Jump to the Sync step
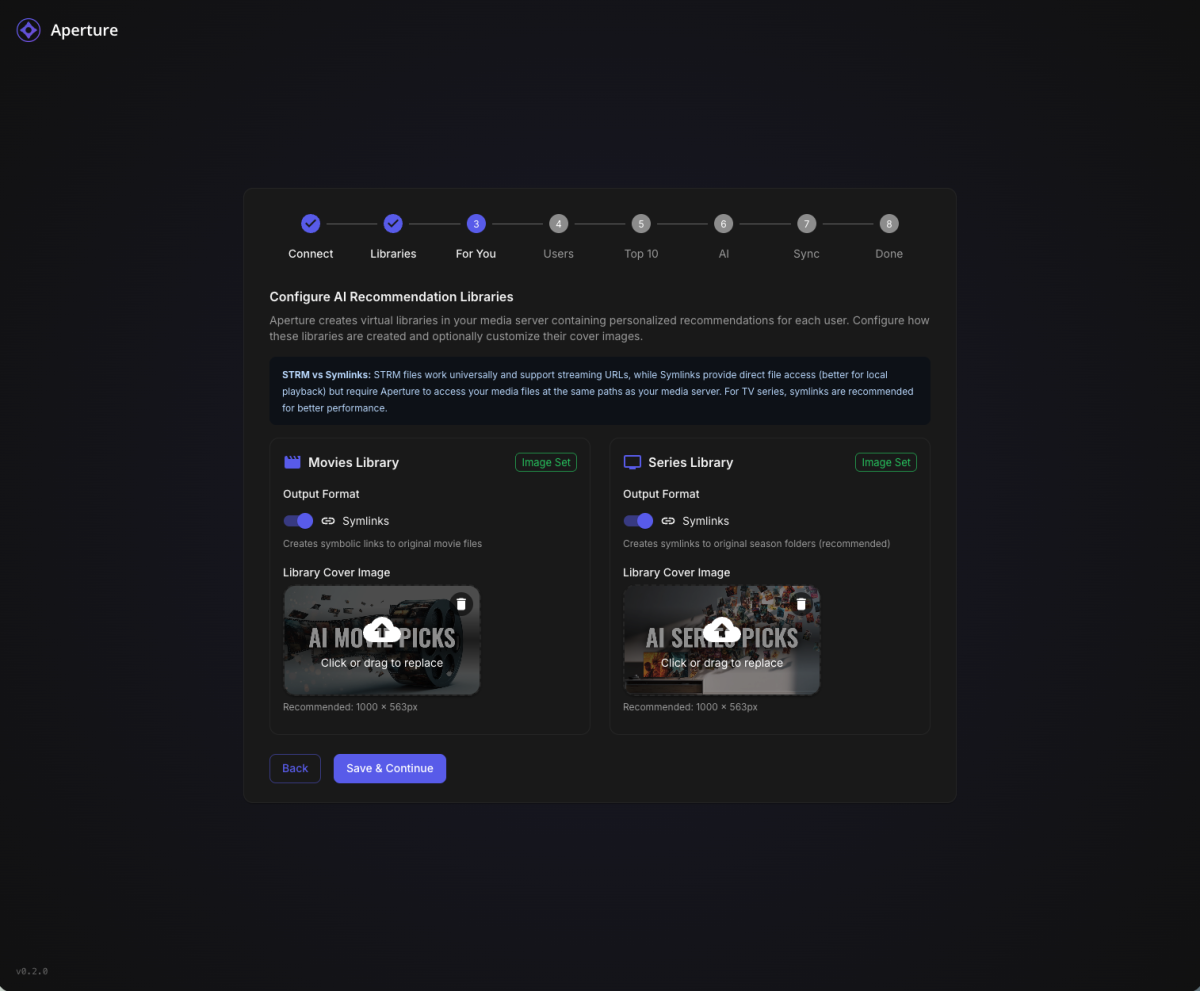 pyautogui.click(x=806, y=223)
